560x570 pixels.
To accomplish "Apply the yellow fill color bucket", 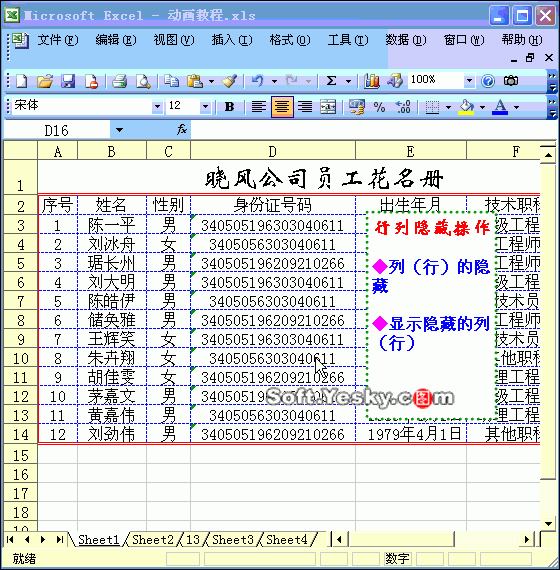I will [x=467, y=107].
